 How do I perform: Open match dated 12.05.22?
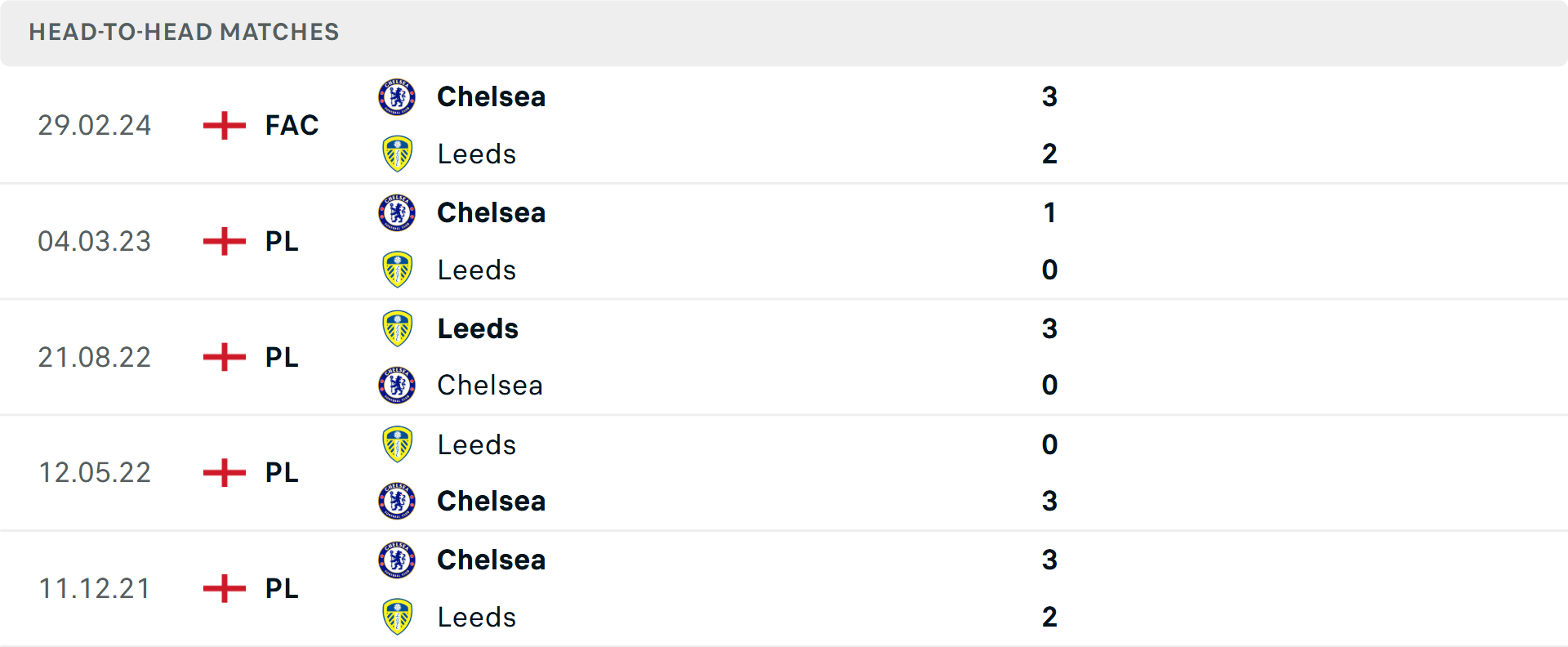point(95,473)
